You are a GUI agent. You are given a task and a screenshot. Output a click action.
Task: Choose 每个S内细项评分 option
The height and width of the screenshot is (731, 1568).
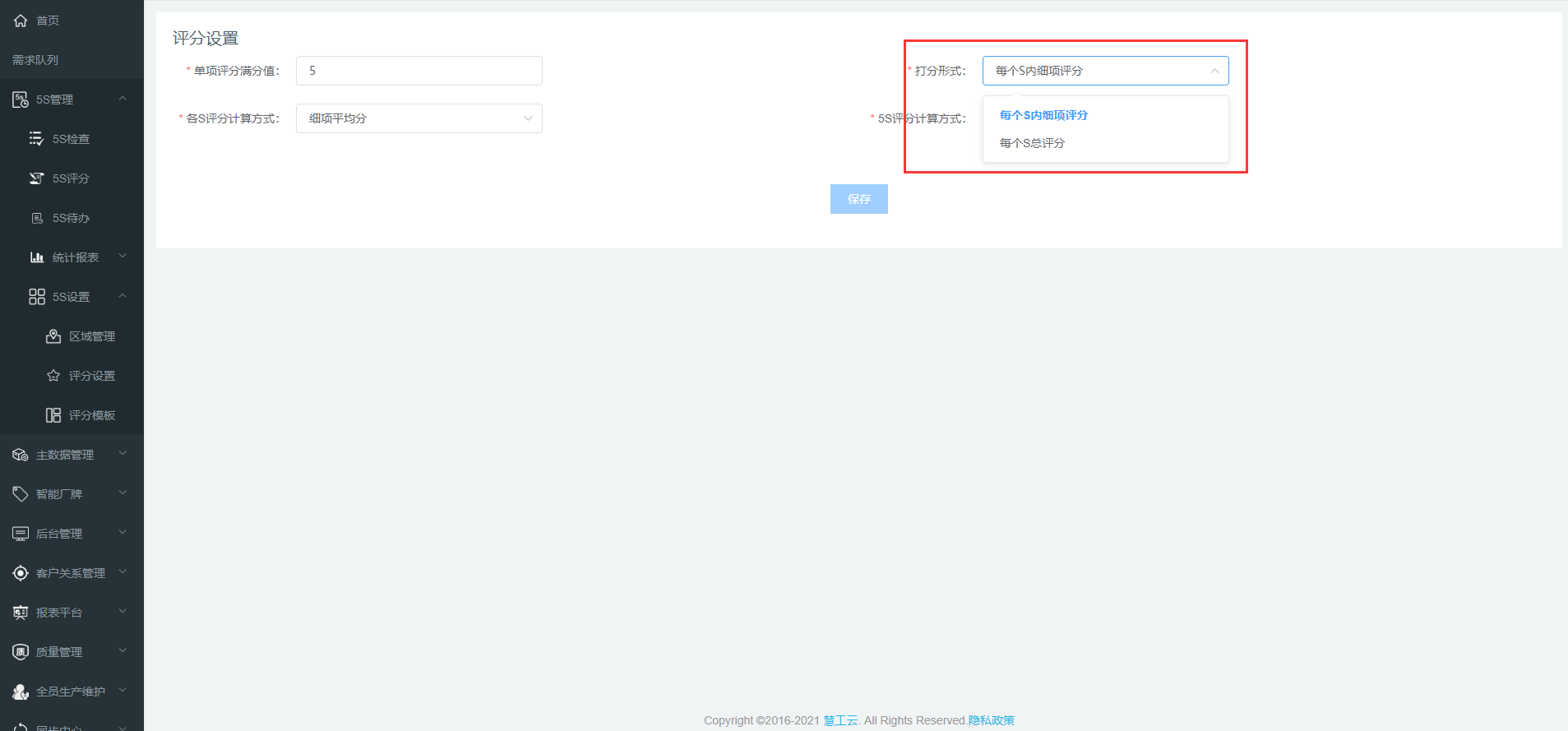pyautogui.click(x=1043, y=115)
